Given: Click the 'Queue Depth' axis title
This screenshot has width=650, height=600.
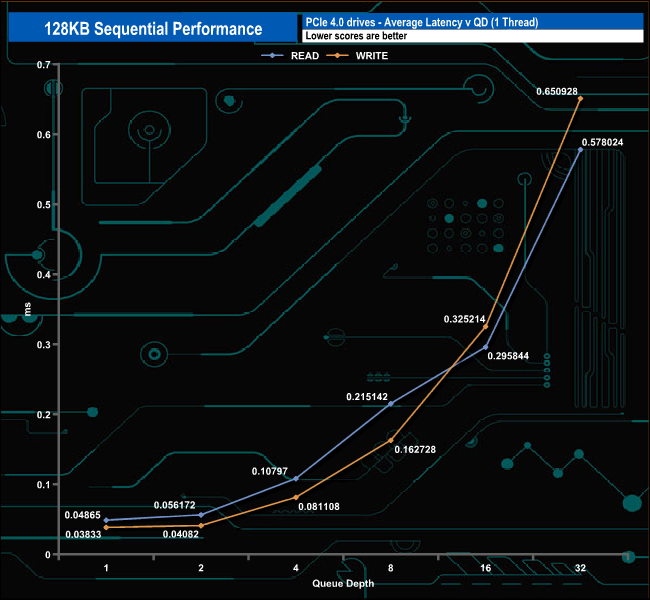Looking at the screenshot, I should [343, 583].
